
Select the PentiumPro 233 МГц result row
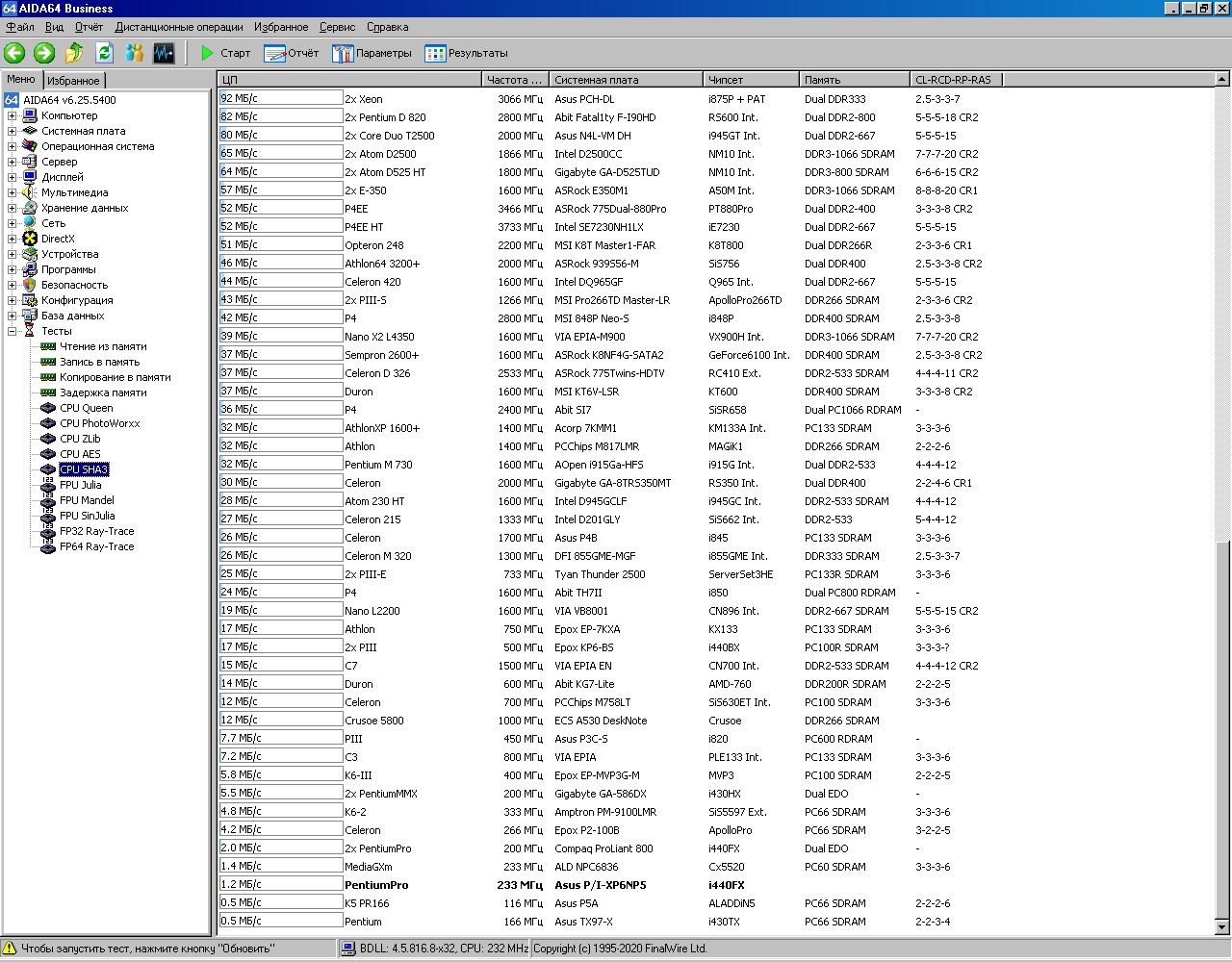point(716,885)
